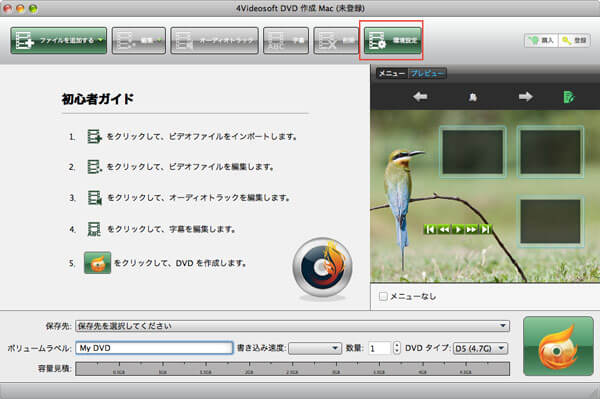
Task: Go to previous menu template with left arrow
Action: pos(420,97)
